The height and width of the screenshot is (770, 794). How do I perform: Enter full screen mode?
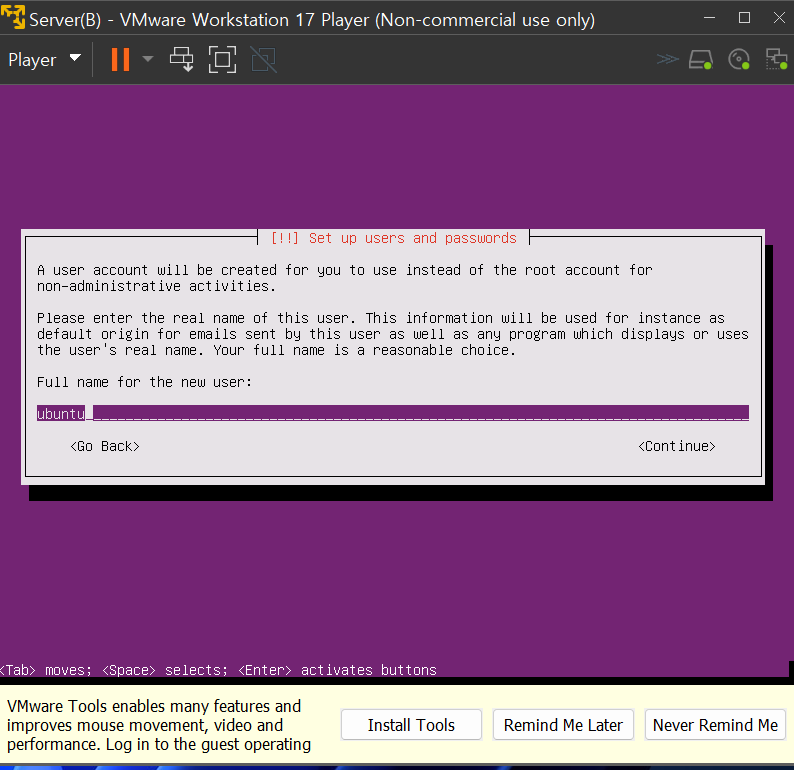pyautogui.click(x=222, y=60)
